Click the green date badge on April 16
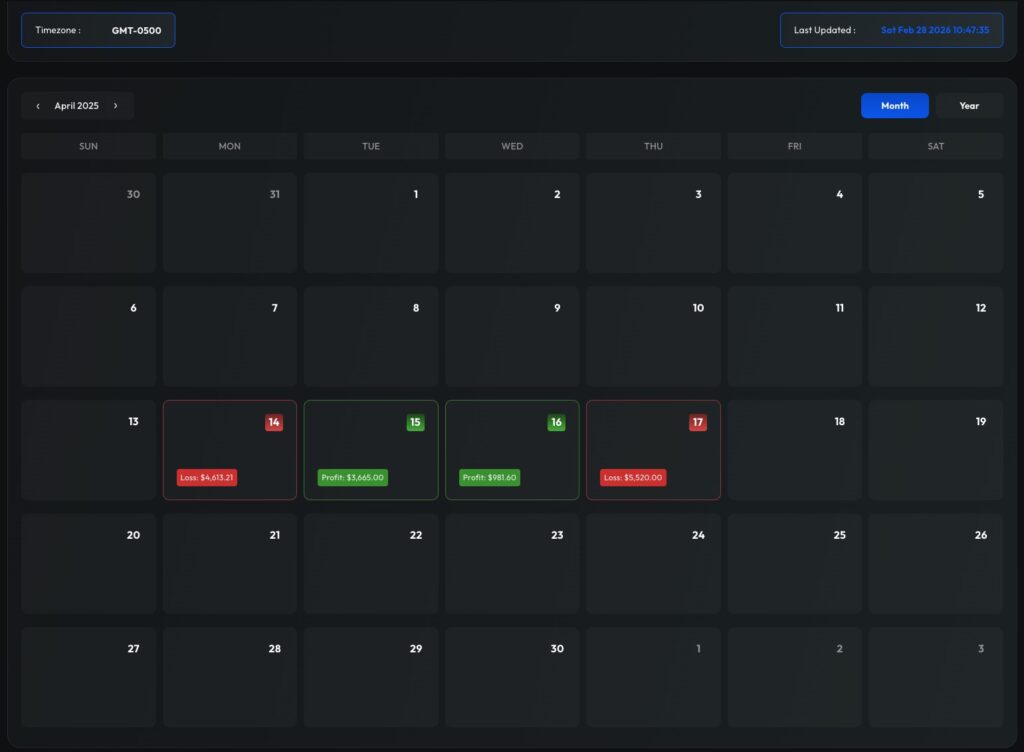The image size is (1024, 752). (x=556, y=422)
